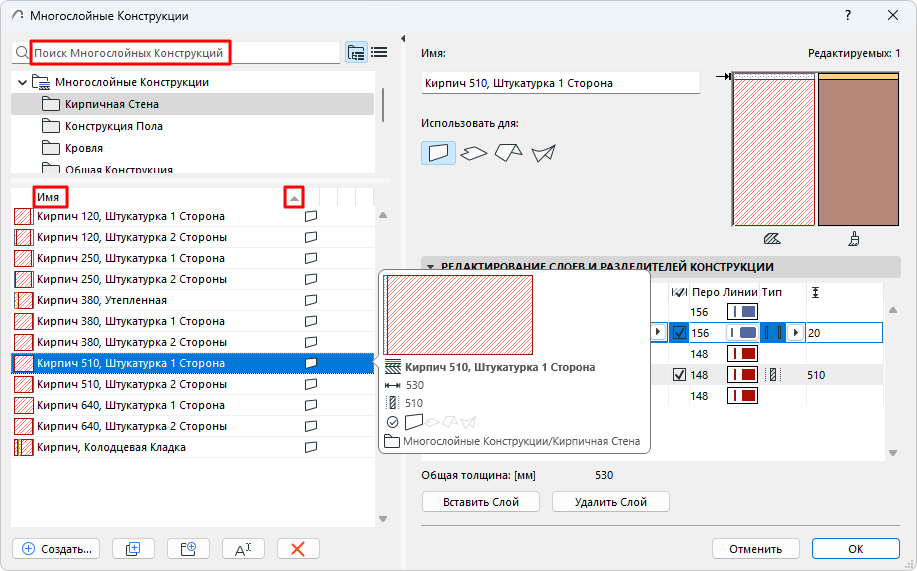Screen dimensions: 917x571
Task: Toggle the checkbox in the thickness 510 row
Action: [x=679, y=375]
